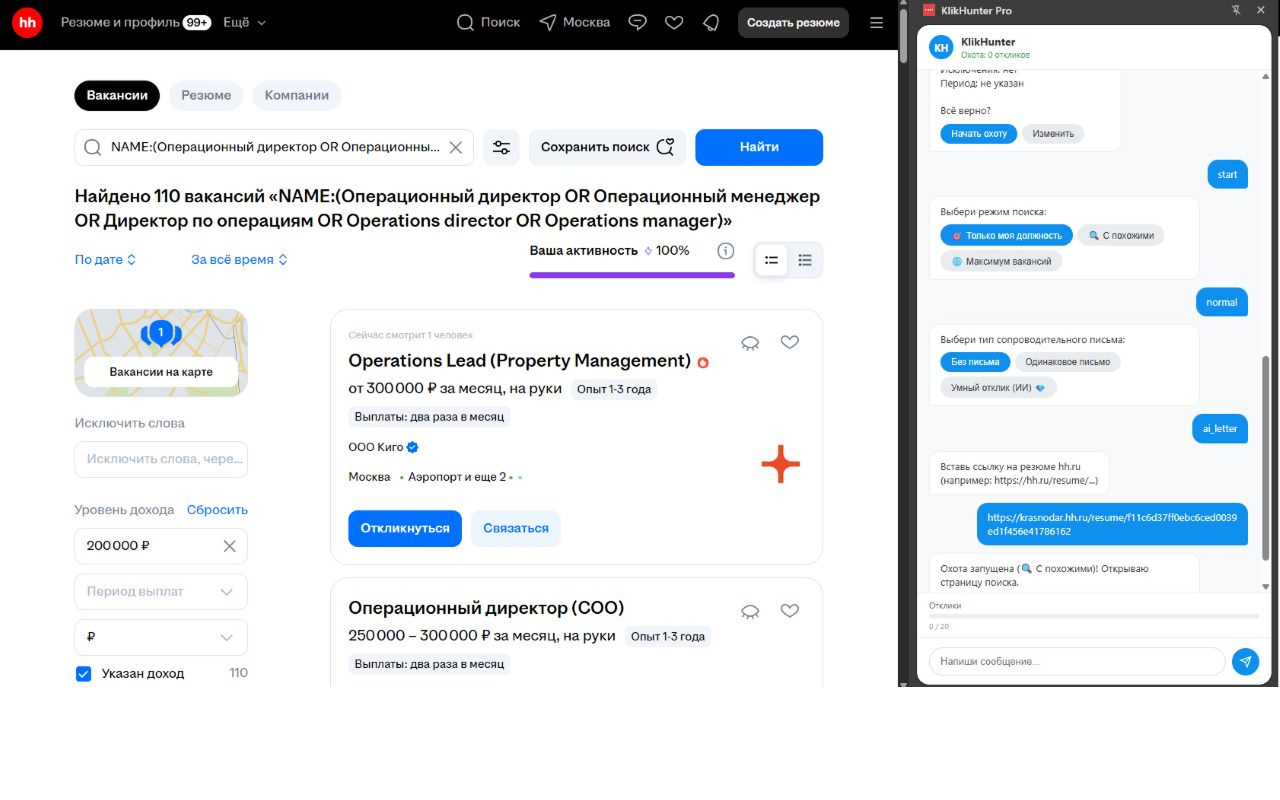Focus the vacancy search input field
Screen dimensions: 1280x800
pos(275,147)
